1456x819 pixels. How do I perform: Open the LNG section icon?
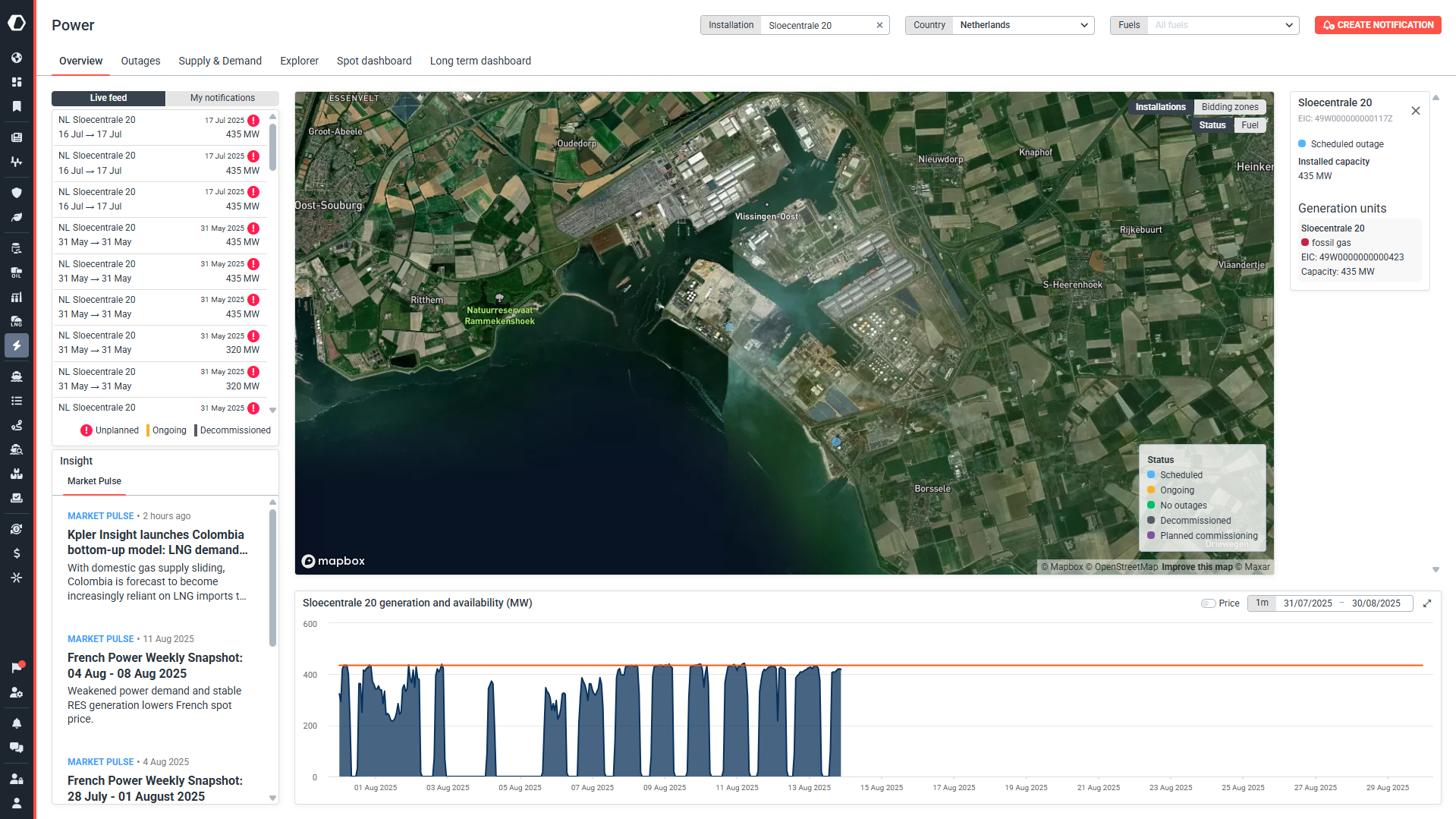point(17,322)
